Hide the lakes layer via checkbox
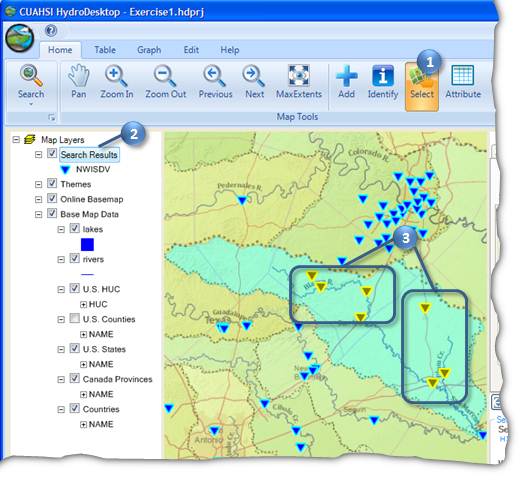This screenshot has width=531, height=489. point(75,228)
